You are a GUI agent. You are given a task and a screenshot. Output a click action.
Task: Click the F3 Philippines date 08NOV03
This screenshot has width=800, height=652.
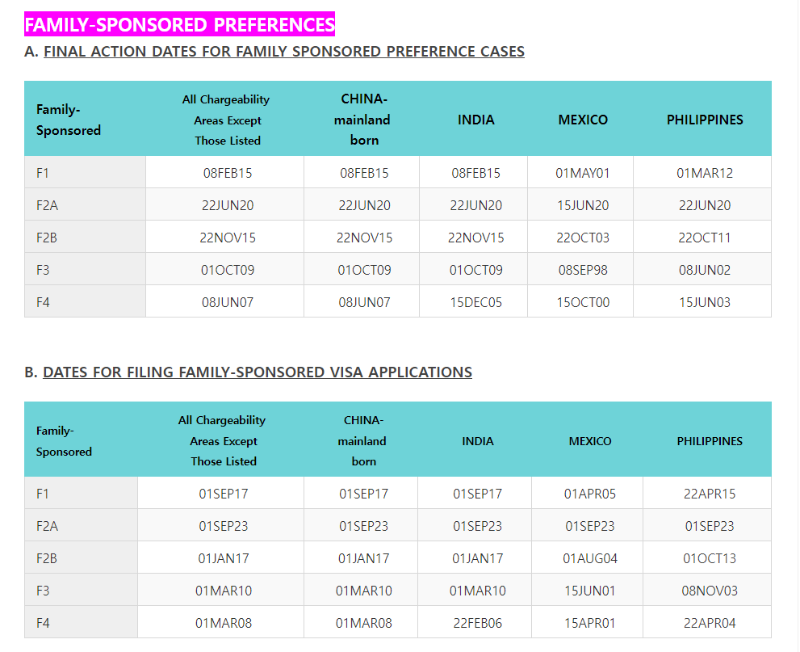709,591
